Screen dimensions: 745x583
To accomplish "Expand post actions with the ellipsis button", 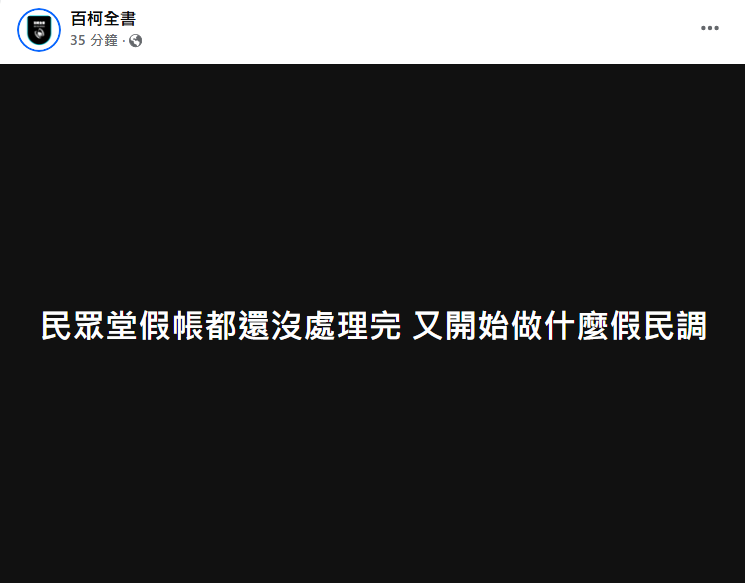I will [x=709, y=28].
